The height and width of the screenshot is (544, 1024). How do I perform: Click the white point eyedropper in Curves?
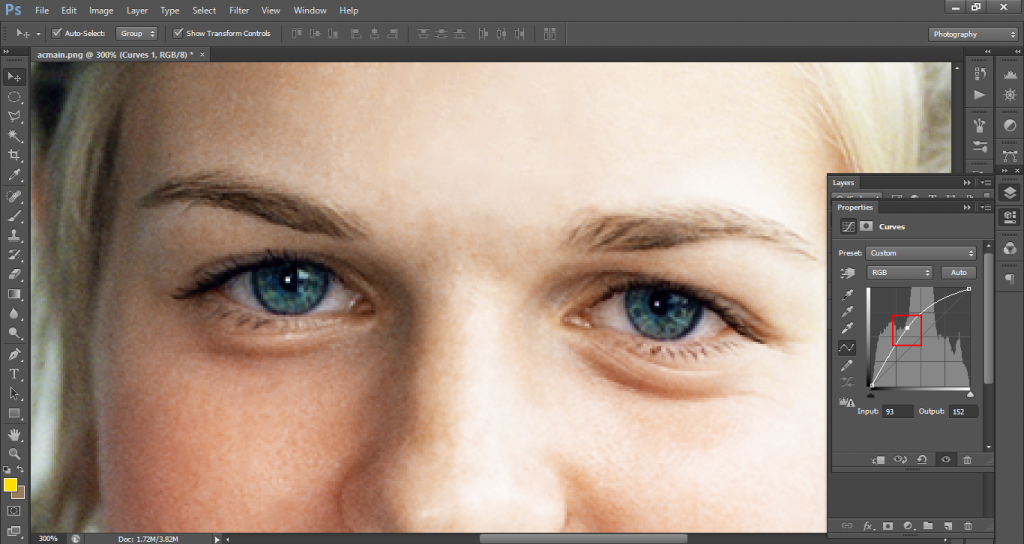847,328
